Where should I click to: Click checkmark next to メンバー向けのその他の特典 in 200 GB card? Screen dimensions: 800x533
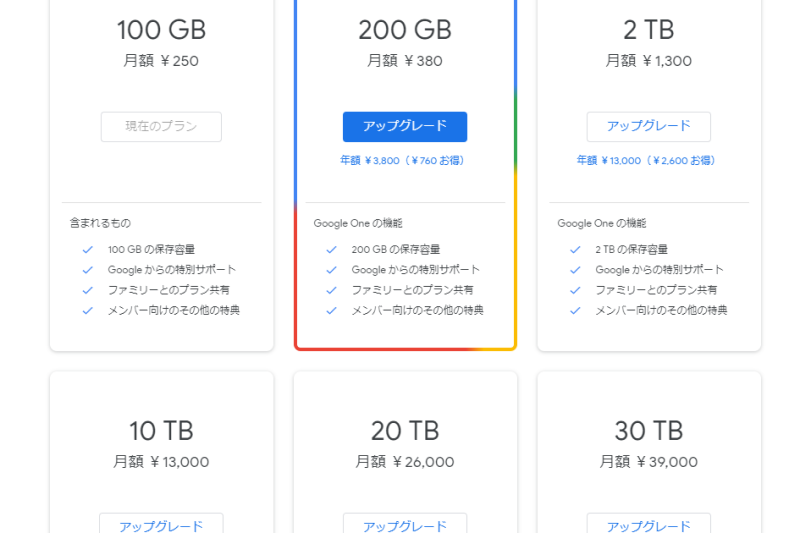(332, 310)
